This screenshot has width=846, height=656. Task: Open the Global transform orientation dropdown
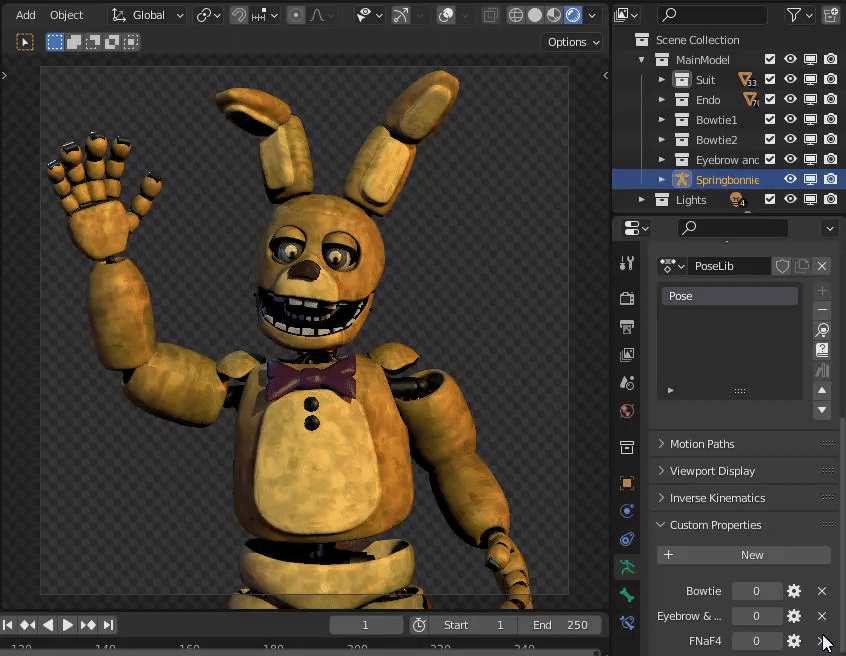(148, 15)
